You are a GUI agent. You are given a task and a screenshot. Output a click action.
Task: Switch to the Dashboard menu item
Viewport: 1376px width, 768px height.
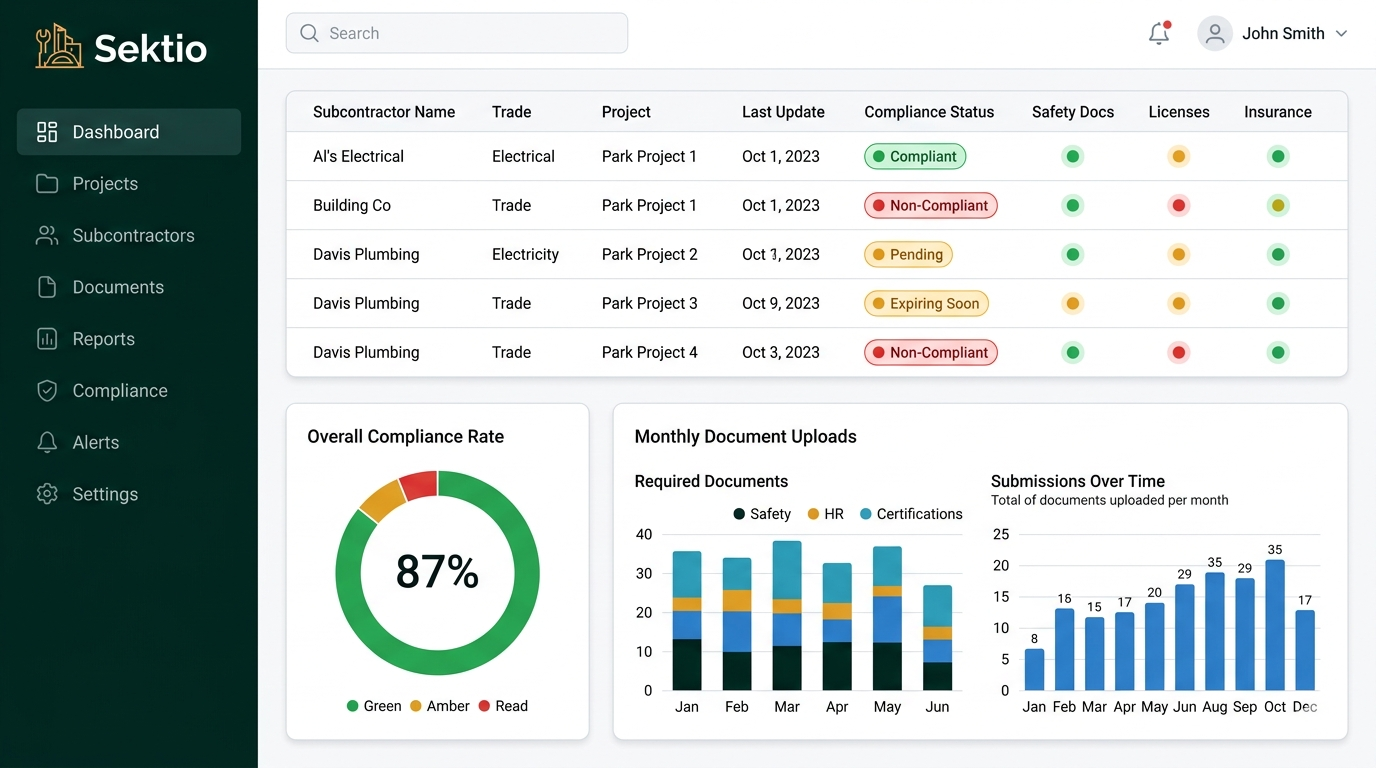[x=115, y=131]
